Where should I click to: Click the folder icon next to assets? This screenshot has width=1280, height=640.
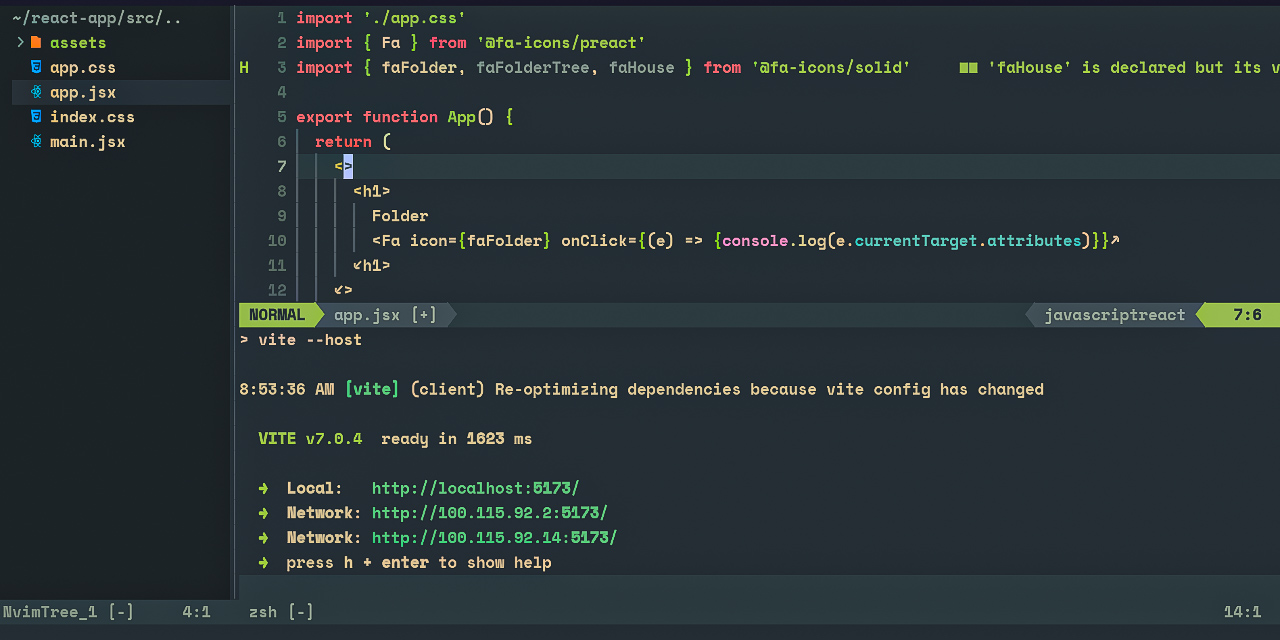36,42
